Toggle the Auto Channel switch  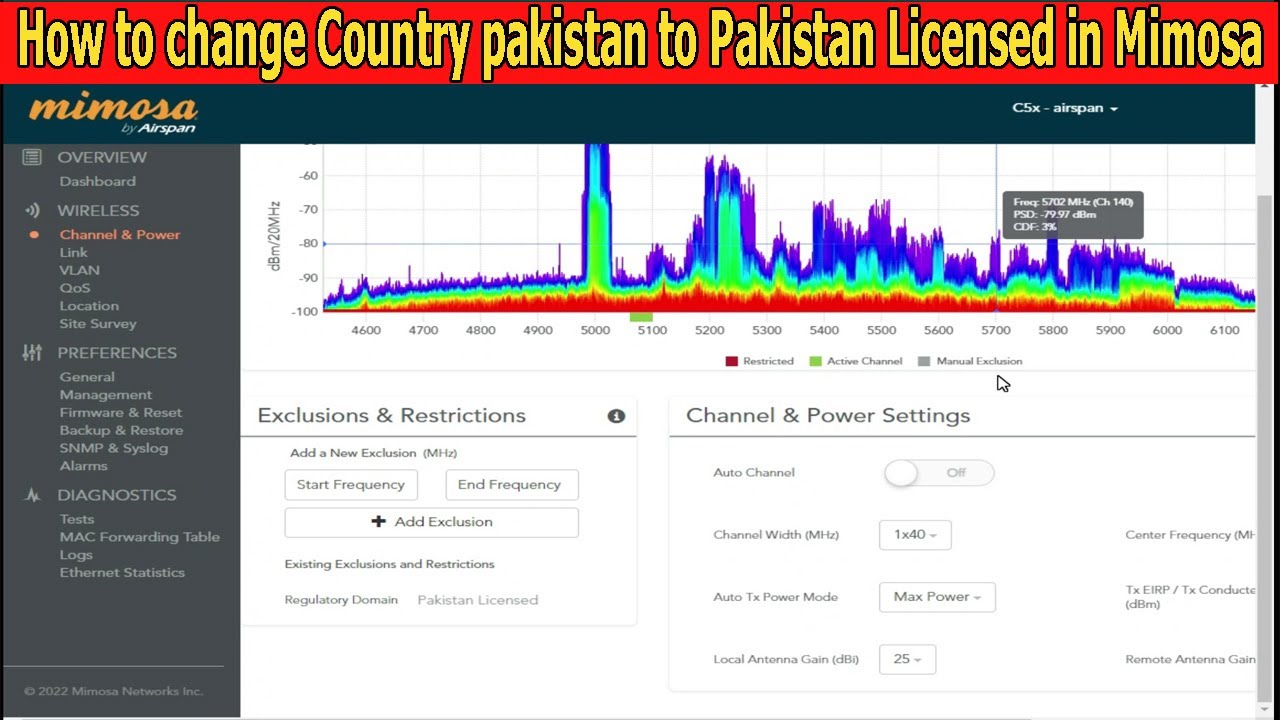pyautogui.click(x=939, y=473)
